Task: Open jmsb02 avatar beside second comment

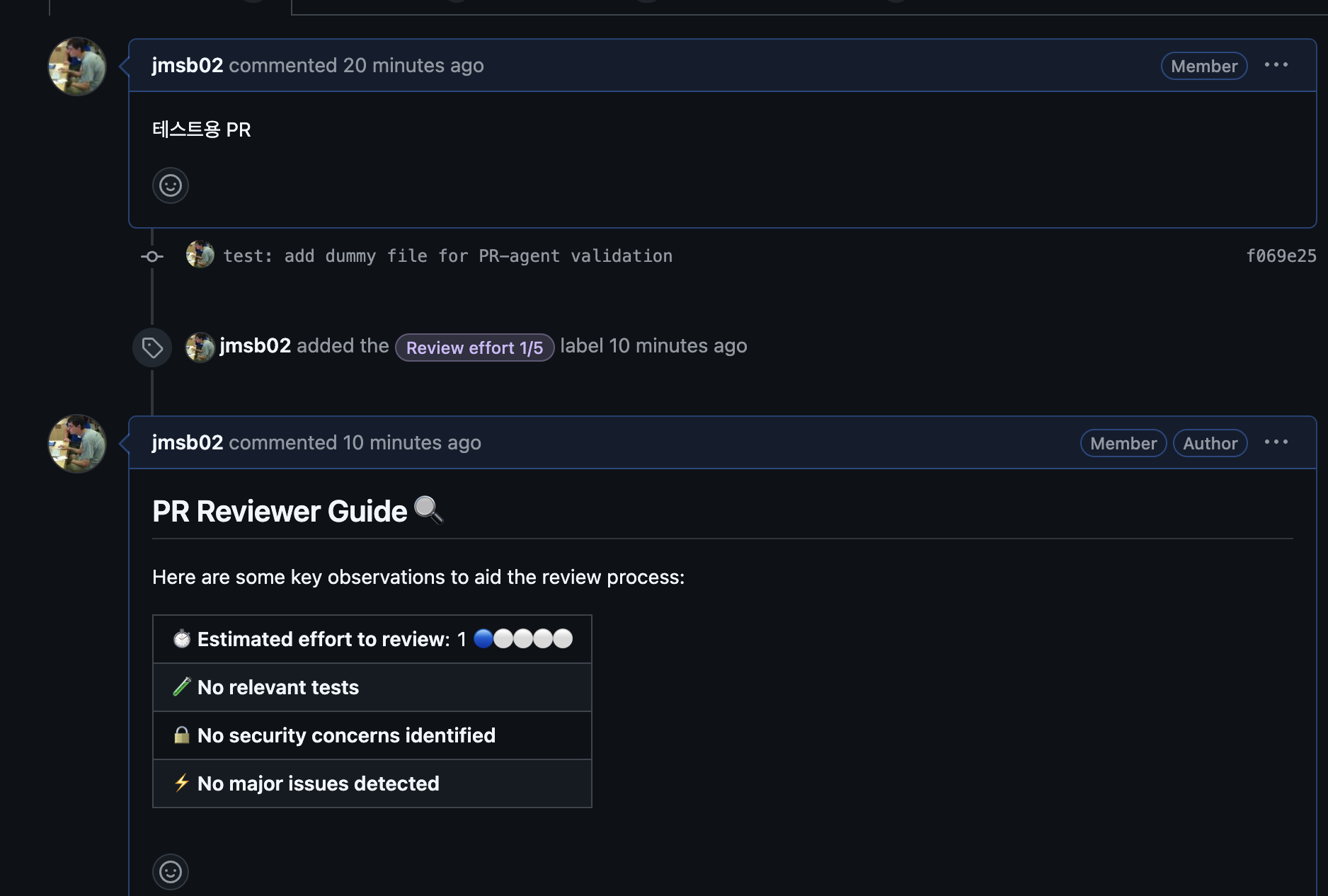Action: [x=77, y=444]
